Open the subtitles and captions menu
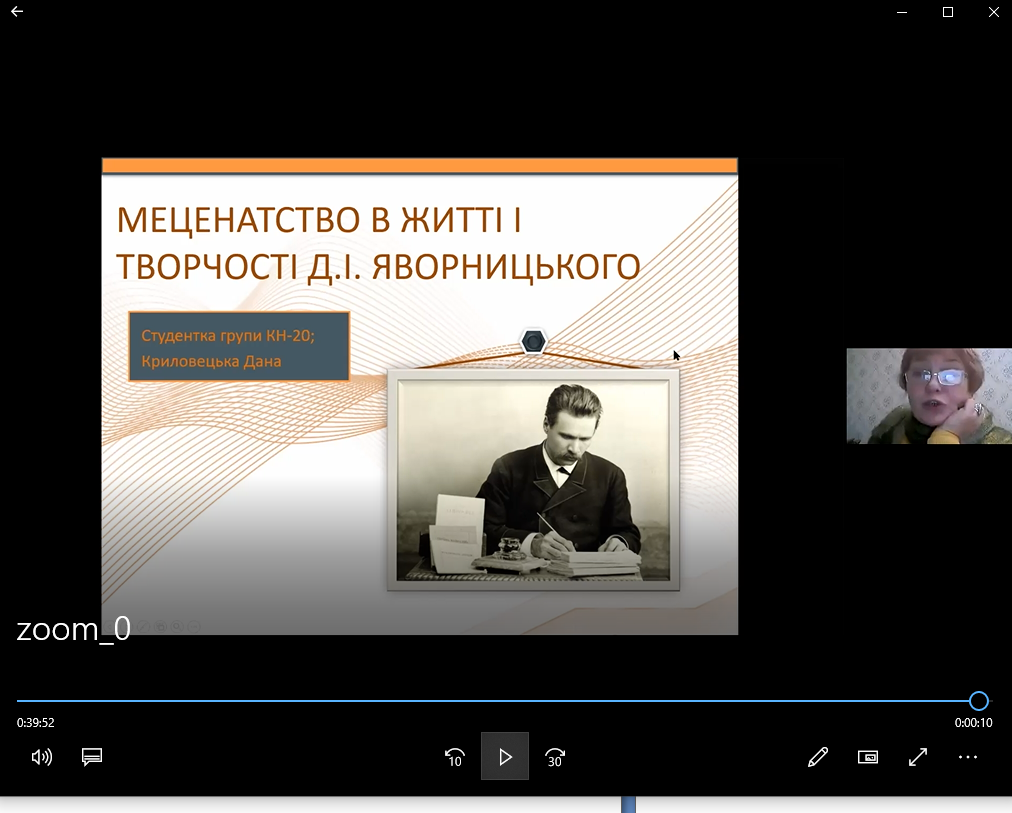This screenshot has width=1012, height=813. point(92,757)
